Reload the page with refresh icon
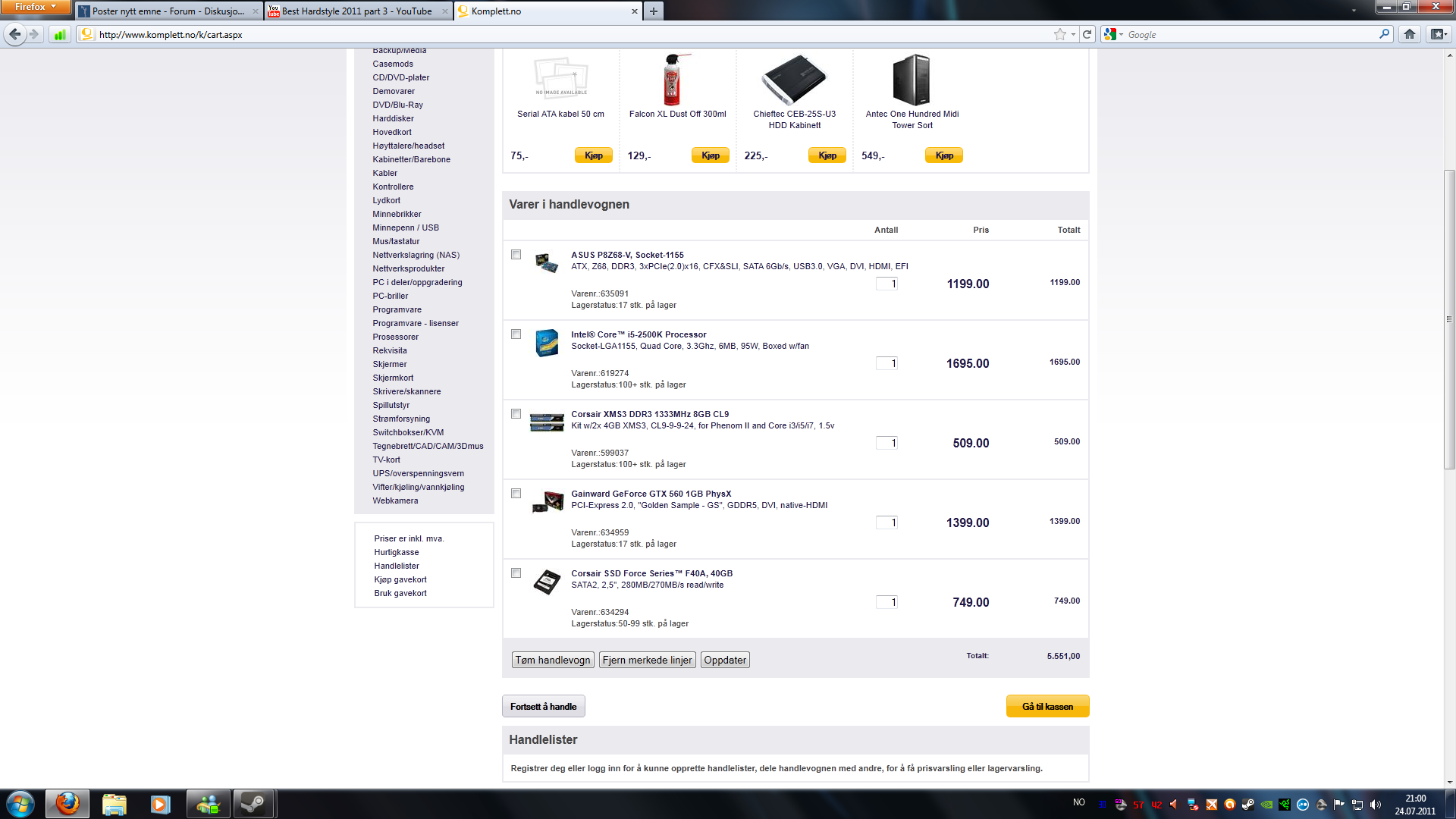The height and width of the screenshot is (819, 1456). click(x=1087, y=34)
